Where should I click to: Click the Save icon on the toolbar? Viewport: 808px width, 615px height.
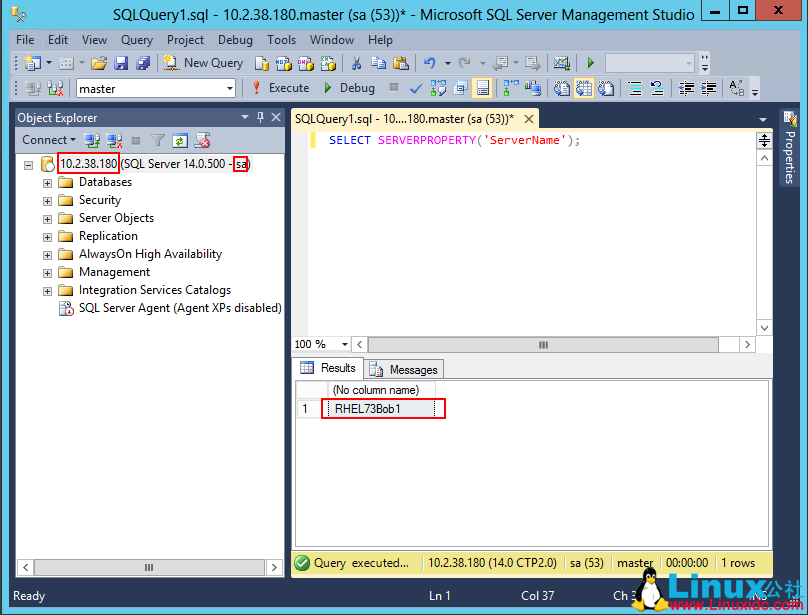tap(121, 63)
